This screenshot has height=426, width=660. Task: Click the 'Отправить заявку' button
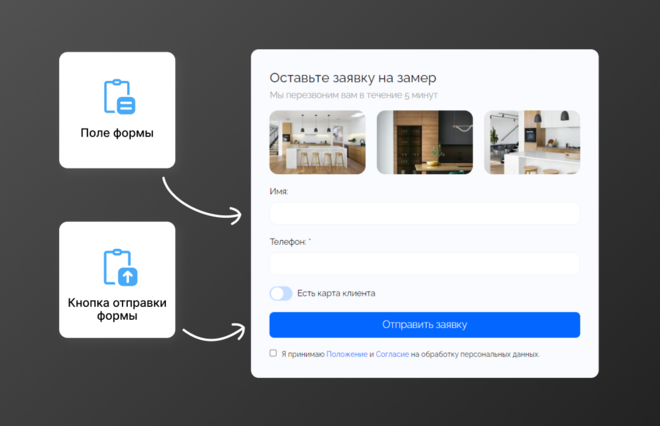[x=425, y=325]
